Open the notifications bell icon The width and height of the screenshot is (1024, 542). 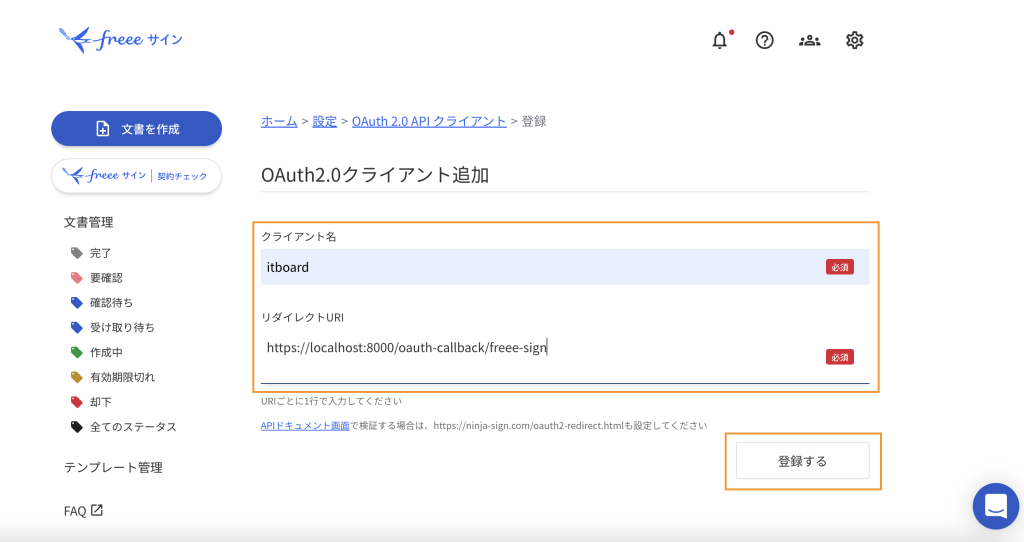click(720, 40)
